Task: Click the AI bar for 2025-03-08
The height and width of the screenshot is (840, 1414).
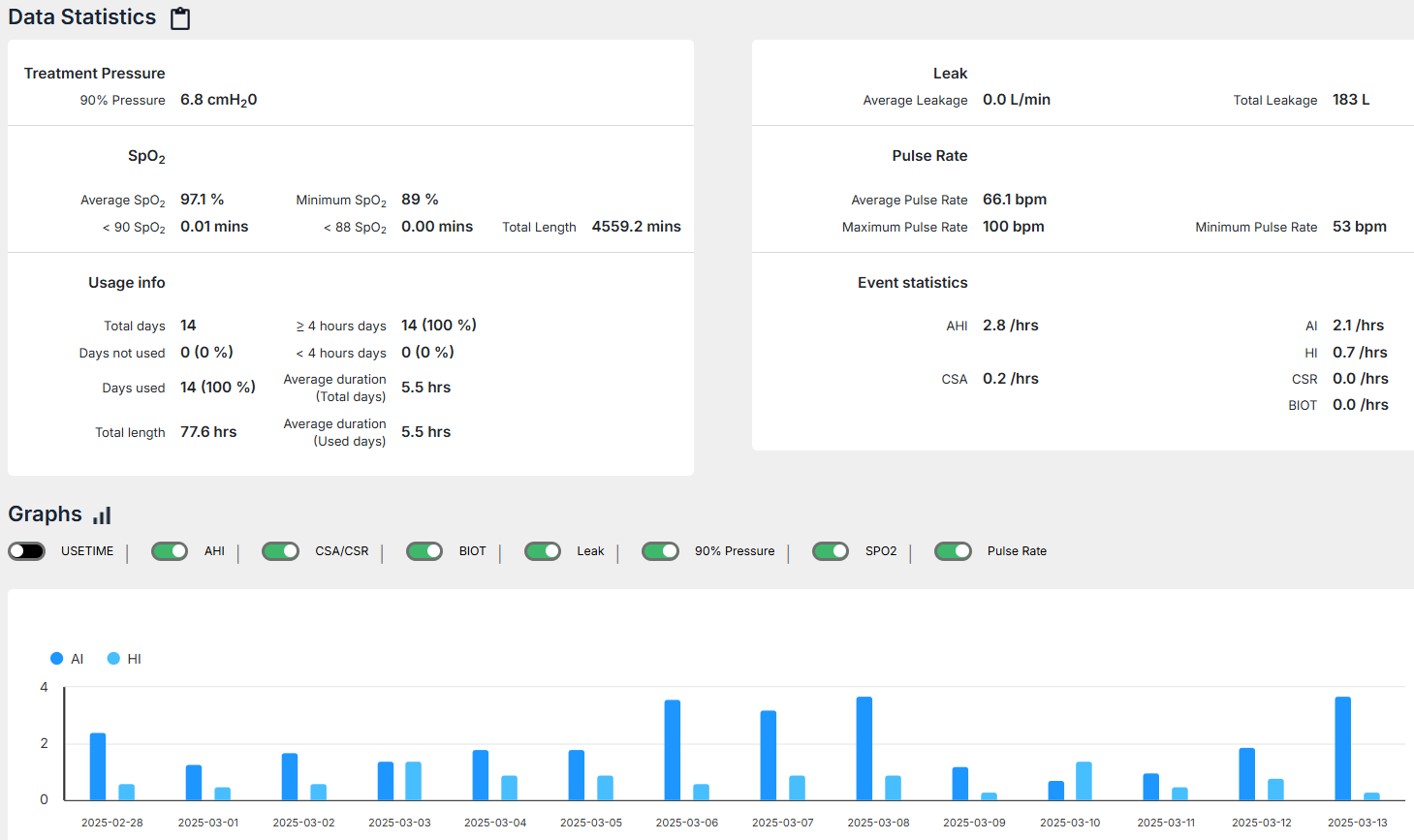Action: [864, 749]
